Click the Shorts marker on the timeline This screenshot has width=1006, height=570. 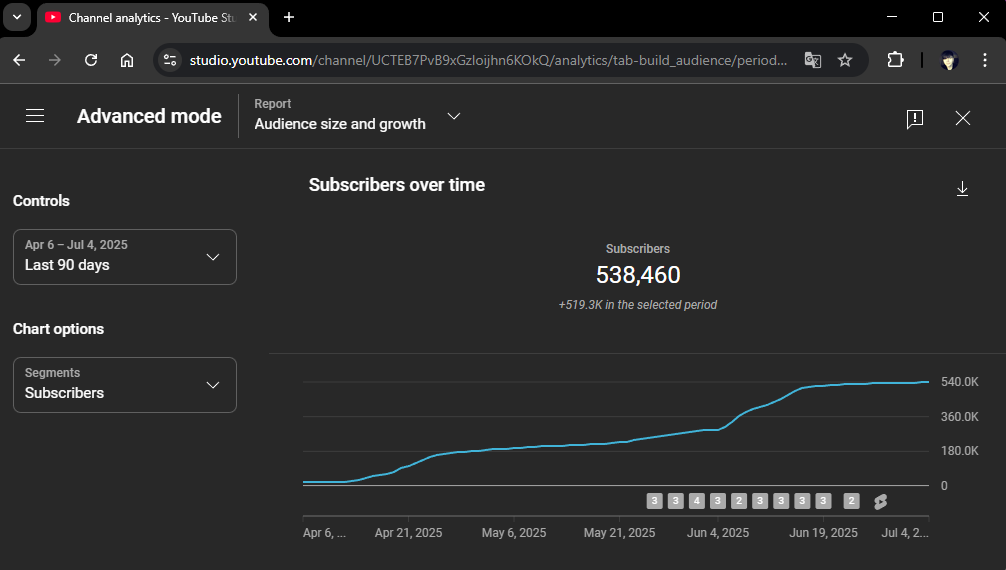pyautogui.click(x=880, y=501)
